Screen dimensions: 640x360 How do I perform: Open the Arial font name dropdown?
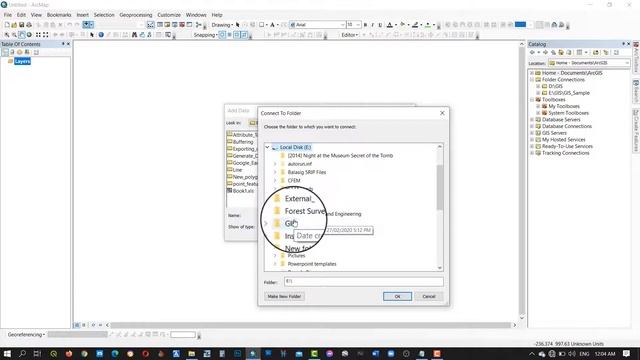(x=342, y=25)
